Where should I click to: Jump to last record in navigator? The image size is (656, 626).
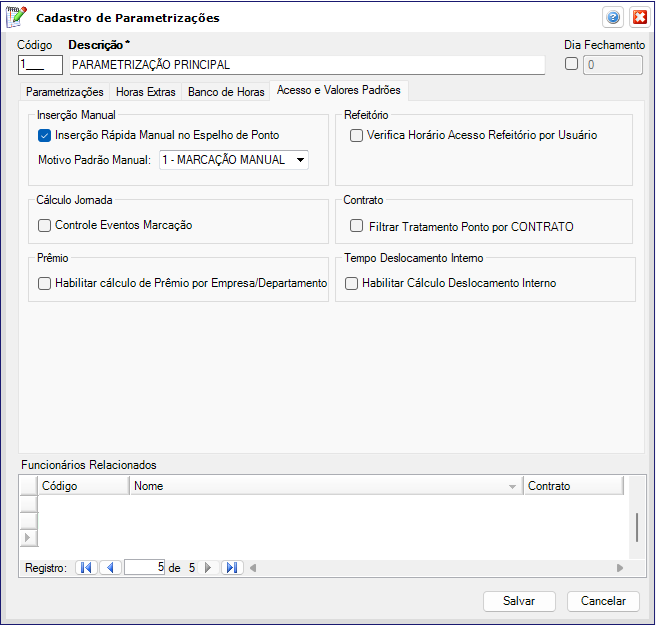(x=232, y=567)
